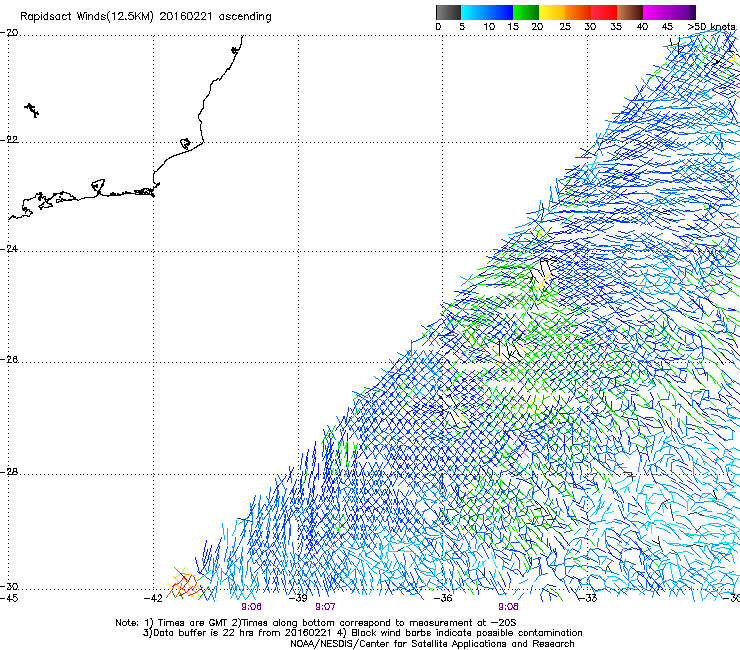Click the 'Note: 1) Times are GMT' line
The height and width of the screenshot is (650, 740).
[x=315, y=623]
